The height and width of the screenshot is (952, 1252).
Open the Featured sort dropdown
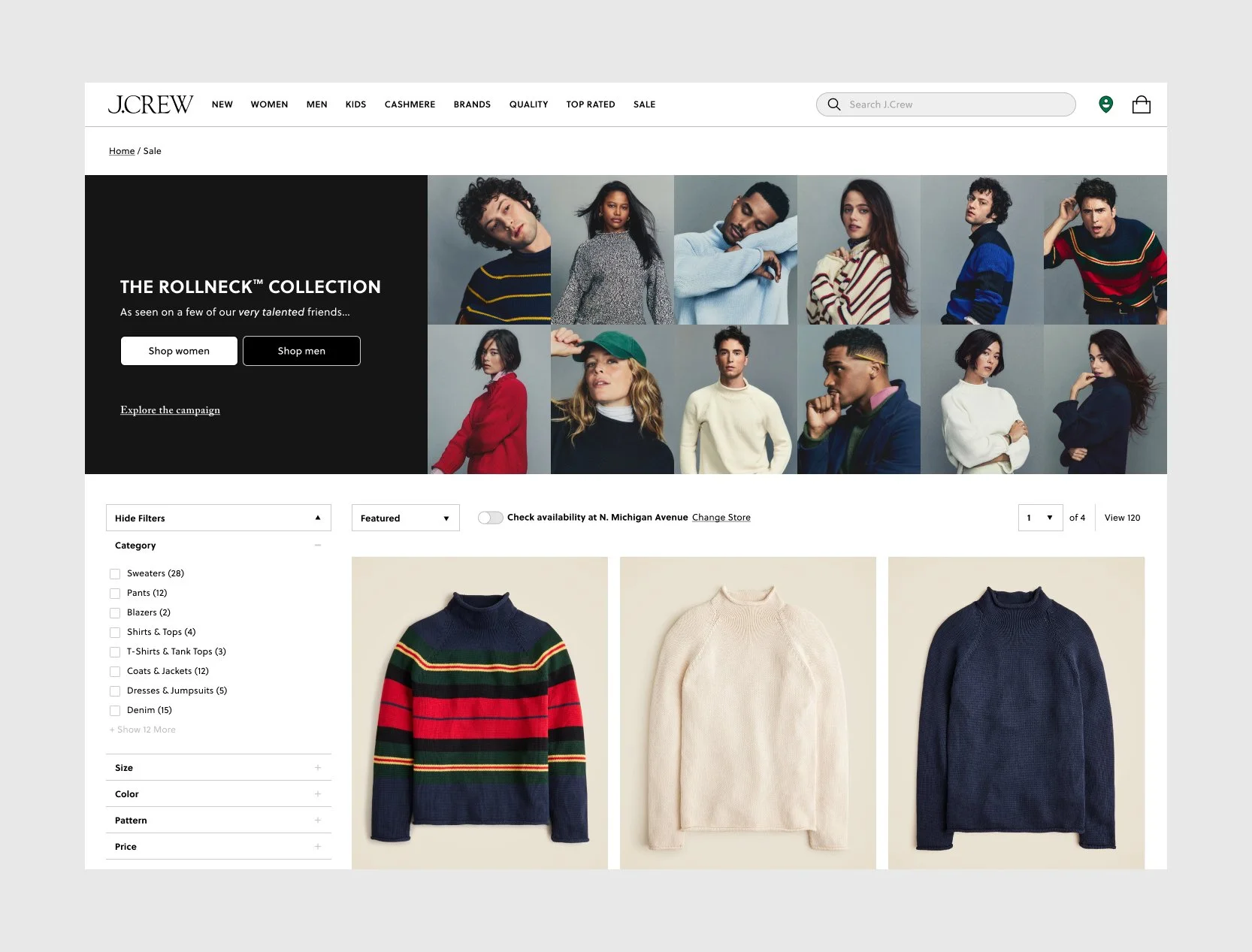pos(405,518)
